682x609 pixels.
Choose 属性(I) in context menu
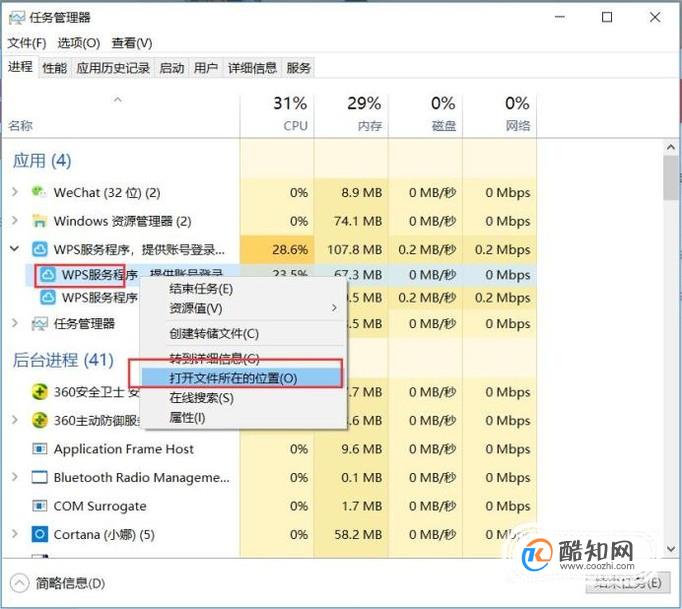(244, 418)
